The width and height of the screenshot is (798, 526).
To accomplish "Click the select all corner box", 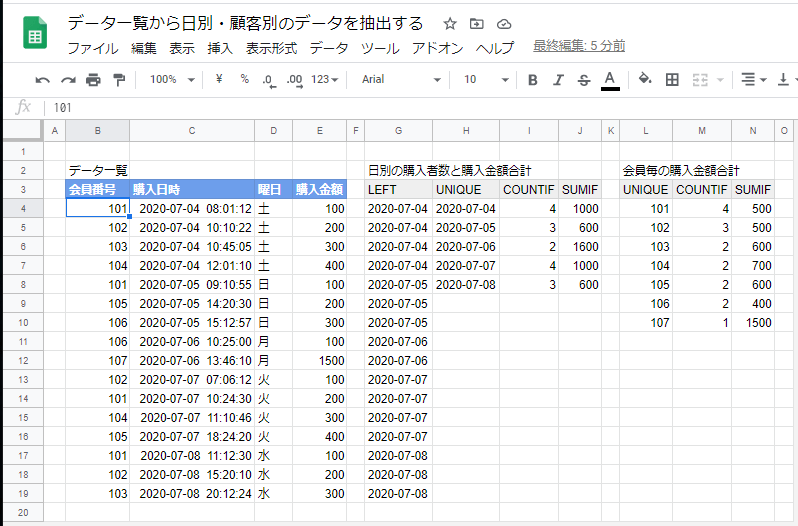I will pyautogui.click(x=22, y=130).
